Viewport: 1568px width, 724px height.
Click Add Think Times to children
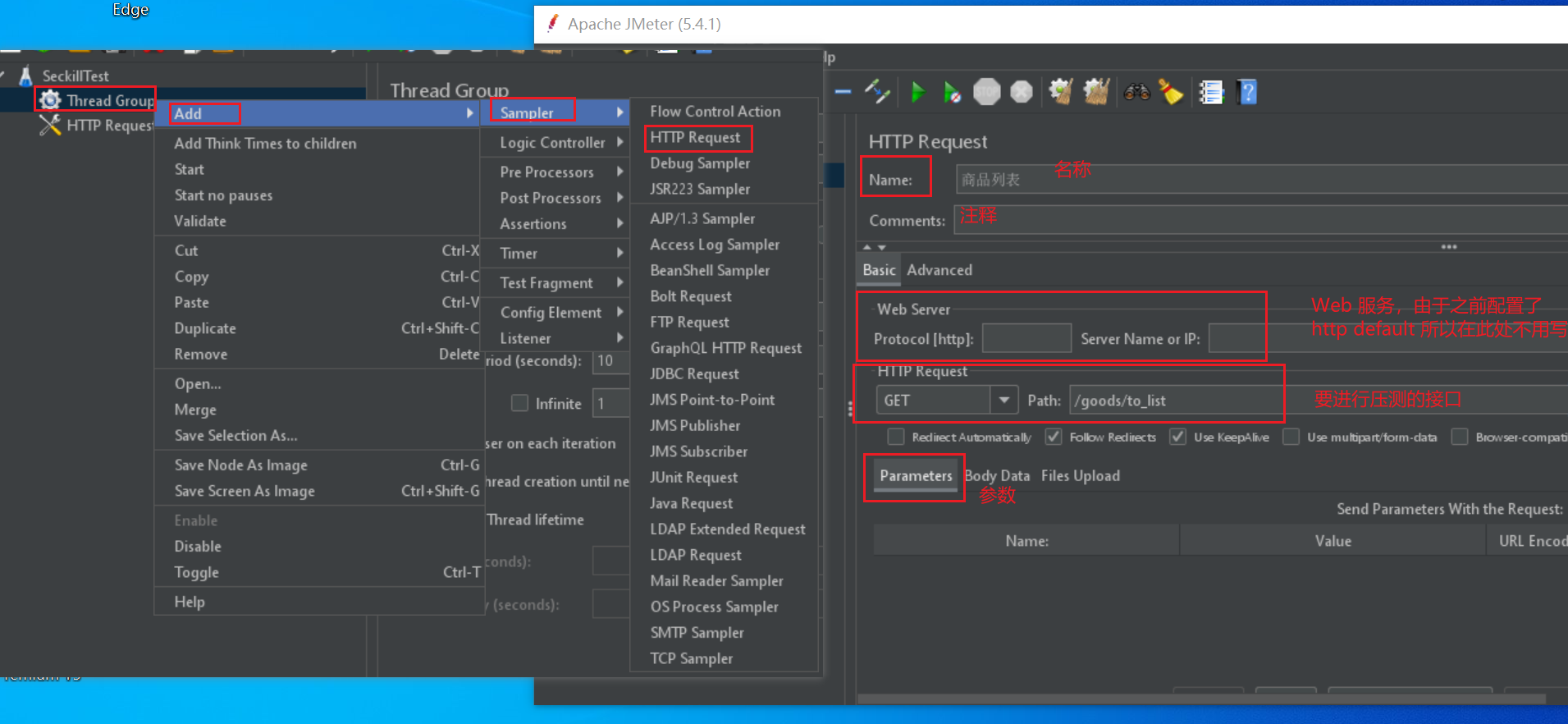point(320,143)
